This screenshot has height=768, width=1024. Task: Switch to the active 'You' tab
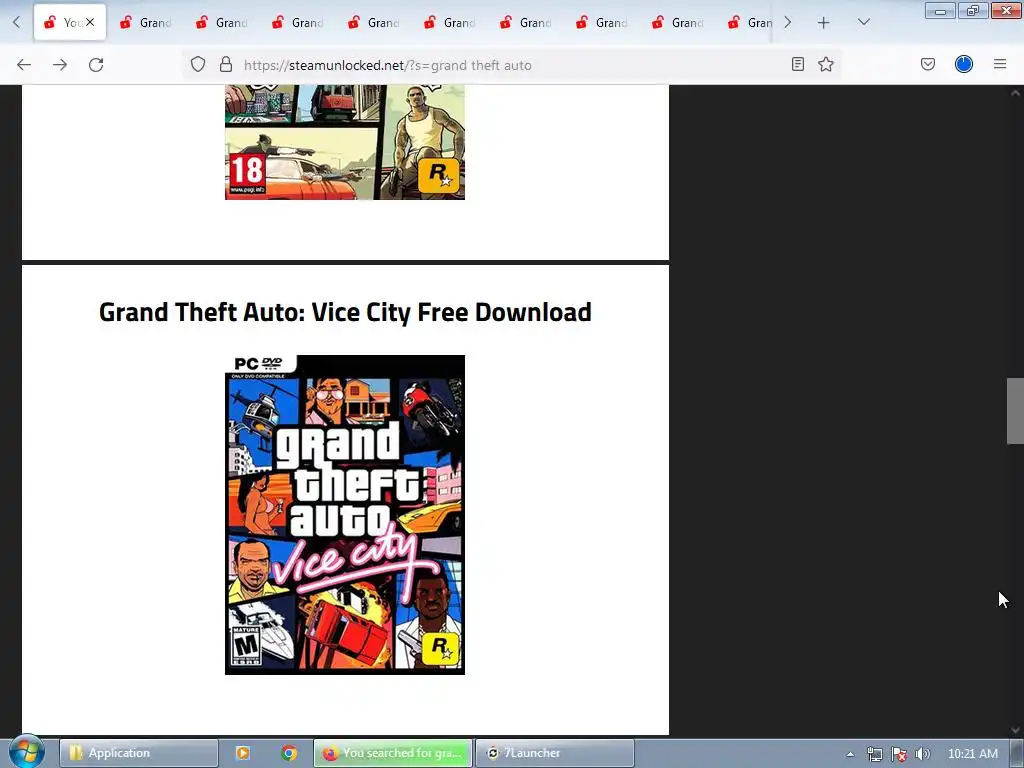pyautogui.click(x=70, y=23)
